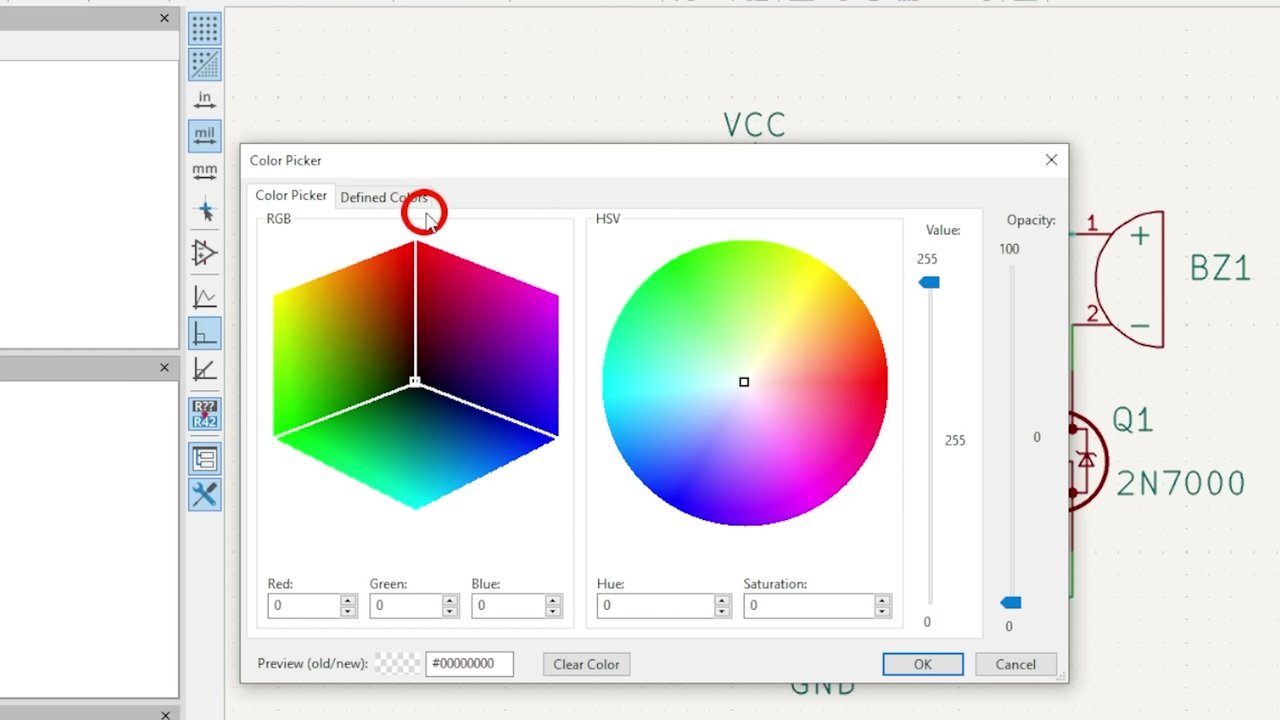Viewport: 1280px width, 720px height.
Task: Close the middle left docked panel
Action: (164, 367)
